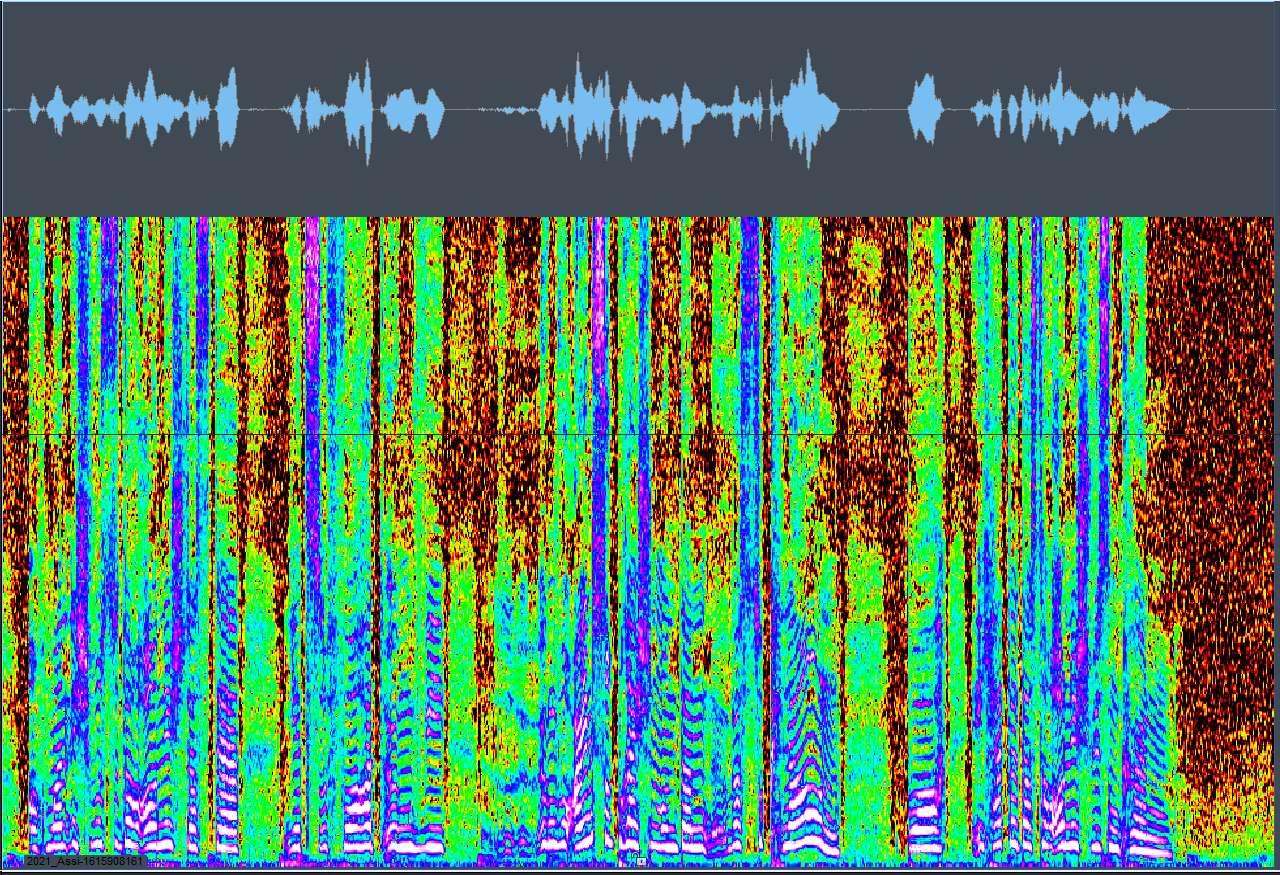This screenshot has height=875, width=1280.
Task: Click the tallest waveform peak in the overview
Action: point(808,108)
